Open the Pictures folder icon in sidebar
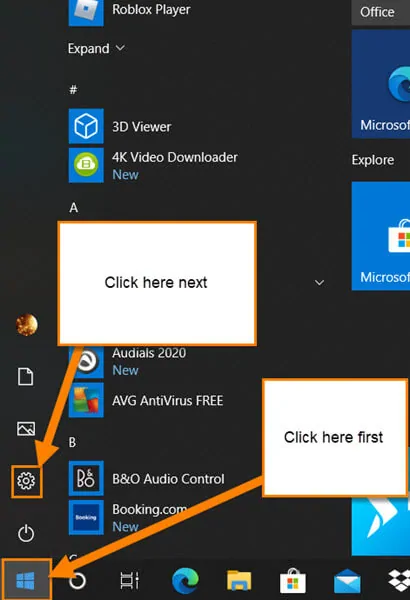This screenshot has width=410, height=600. 26,429
